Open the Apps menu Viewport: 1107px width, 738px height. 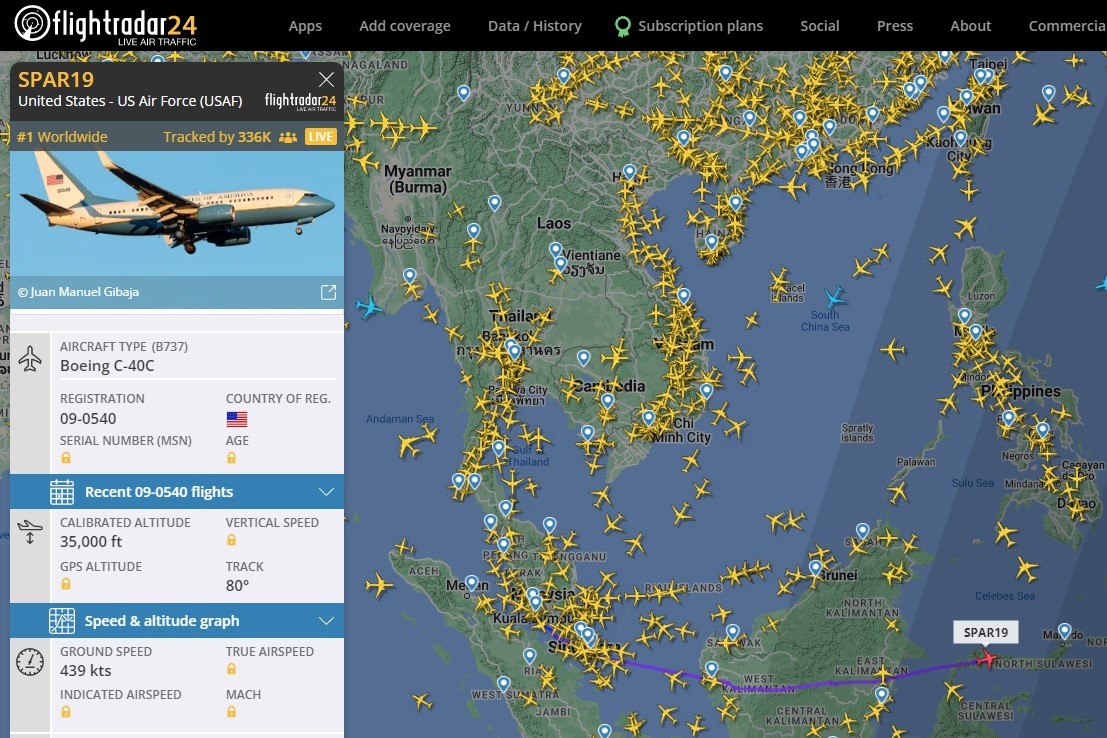pos(305,26)
